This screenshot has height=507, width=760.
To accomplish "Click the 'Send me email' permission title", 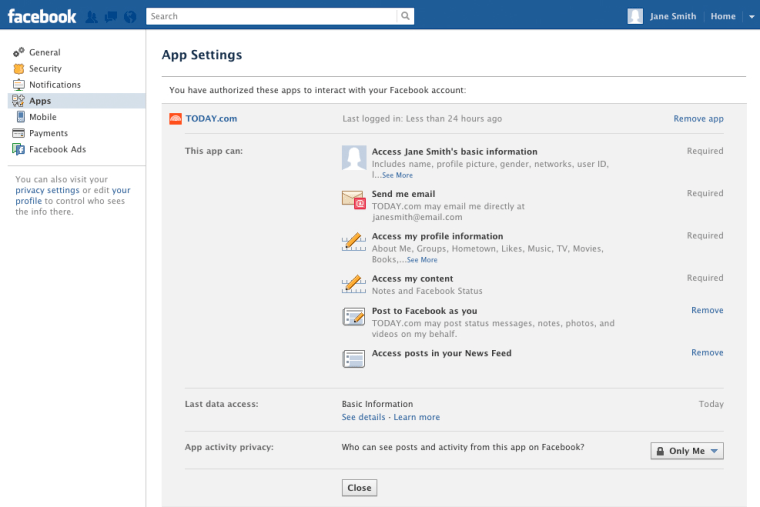I will pyautogui.click(x=403, y=194).
